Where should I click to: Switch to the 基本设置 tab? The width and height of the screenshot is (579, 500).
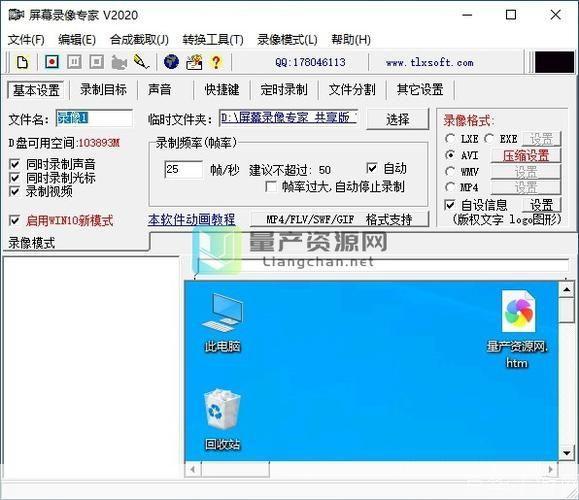36,90
